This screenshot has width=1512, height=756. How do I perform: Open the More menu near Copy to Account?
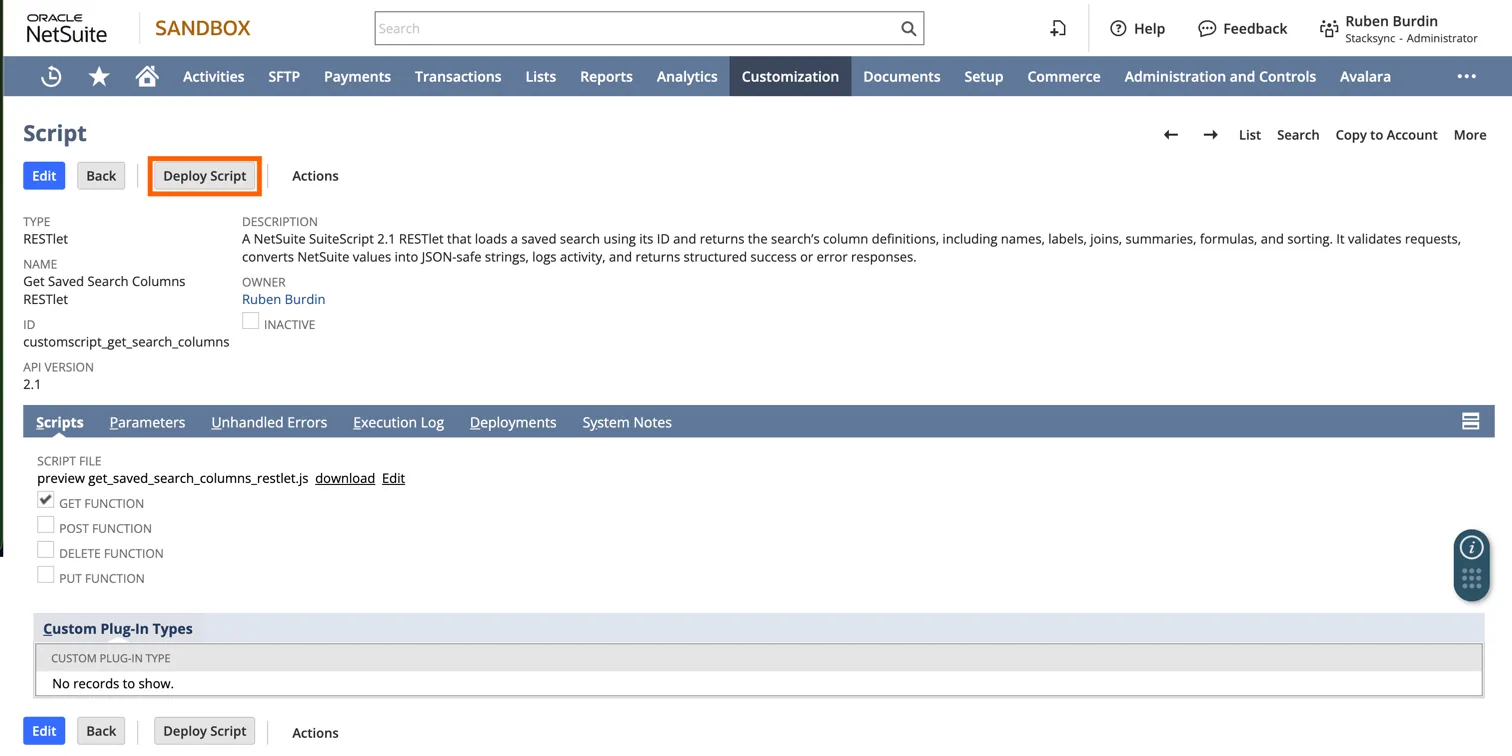pos(1470,135)
